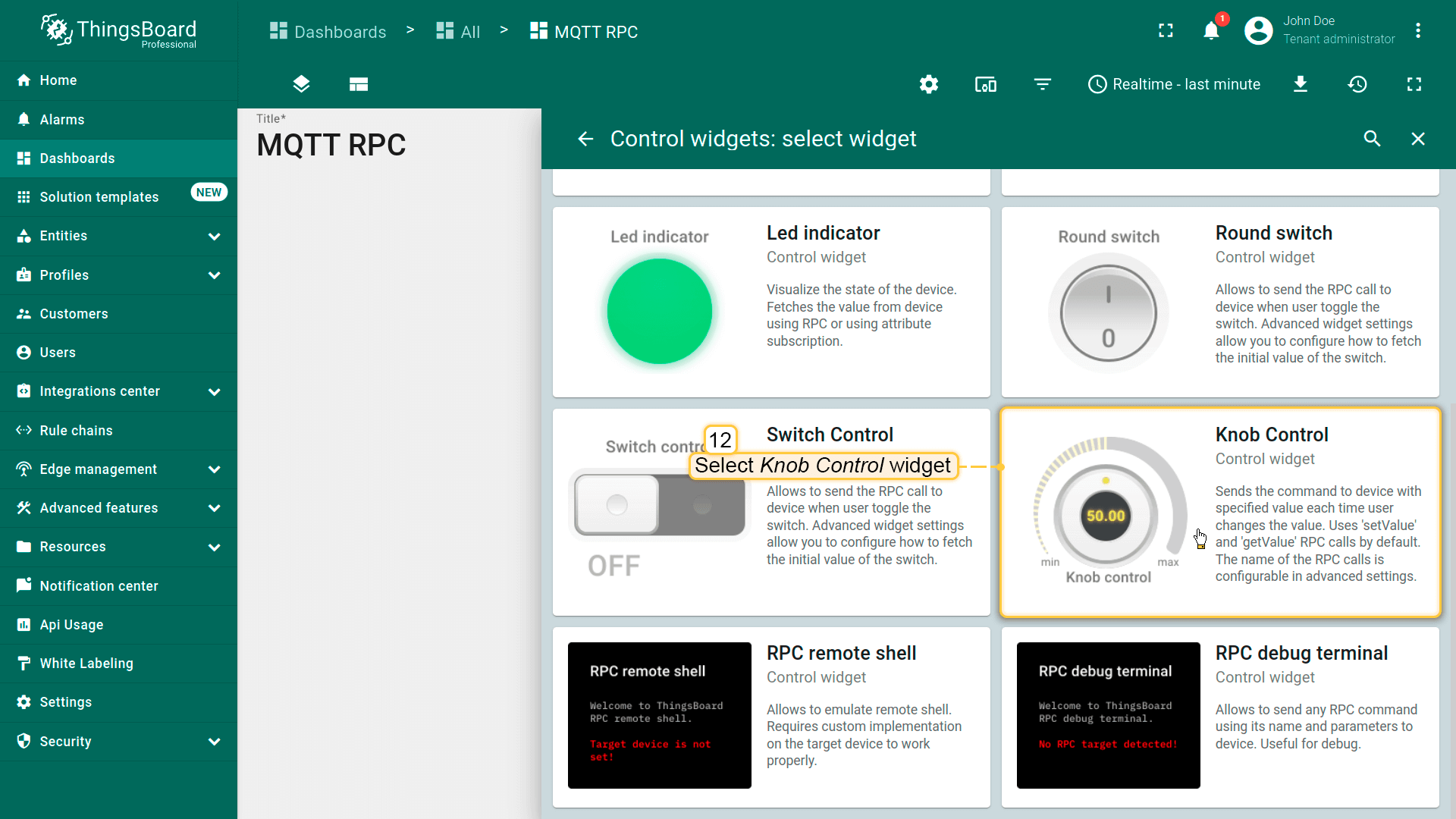
Task: Click the Round switch preview toggle
Action: (1108, 313)
